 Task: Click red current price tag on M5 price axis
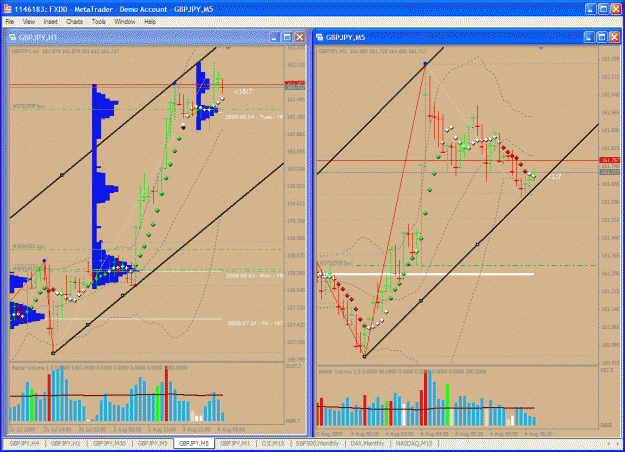609,160
